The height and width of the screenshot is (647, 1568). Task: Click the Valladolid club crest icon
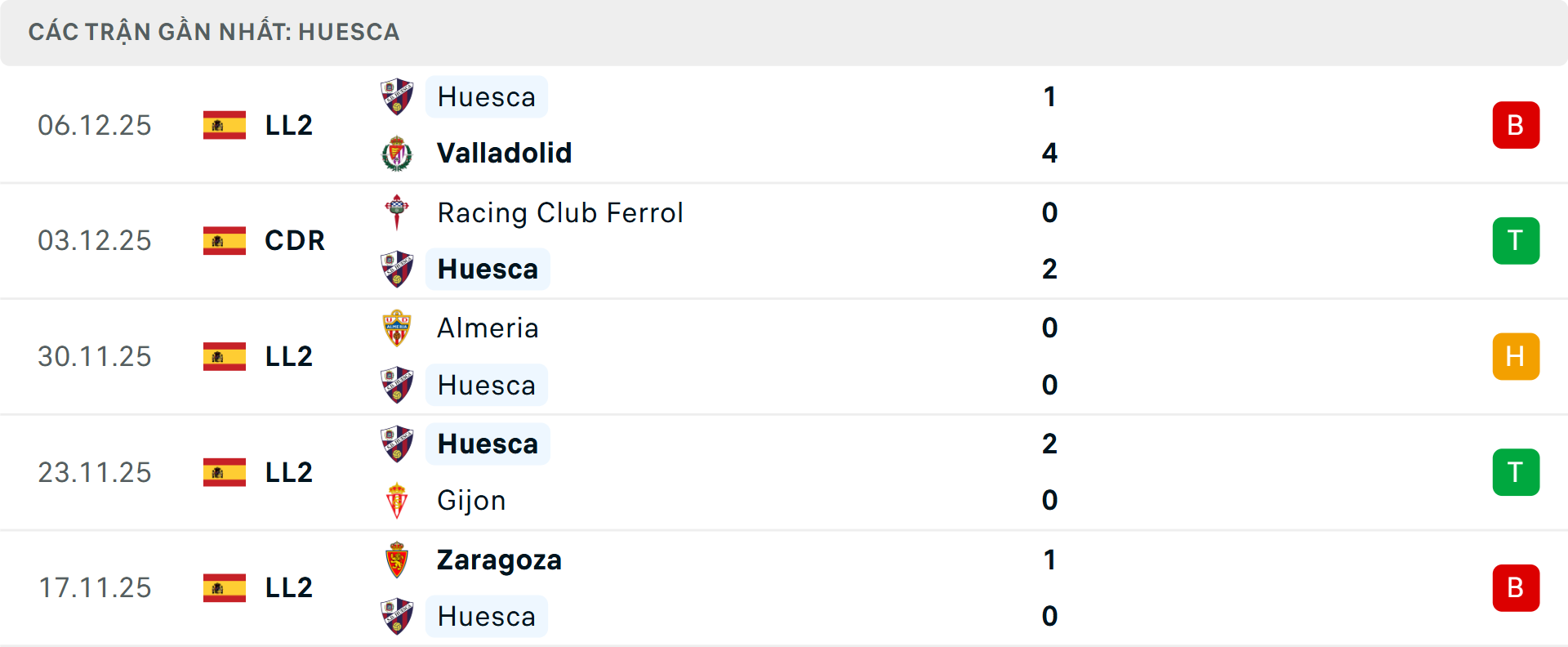(x=397, y=154)
